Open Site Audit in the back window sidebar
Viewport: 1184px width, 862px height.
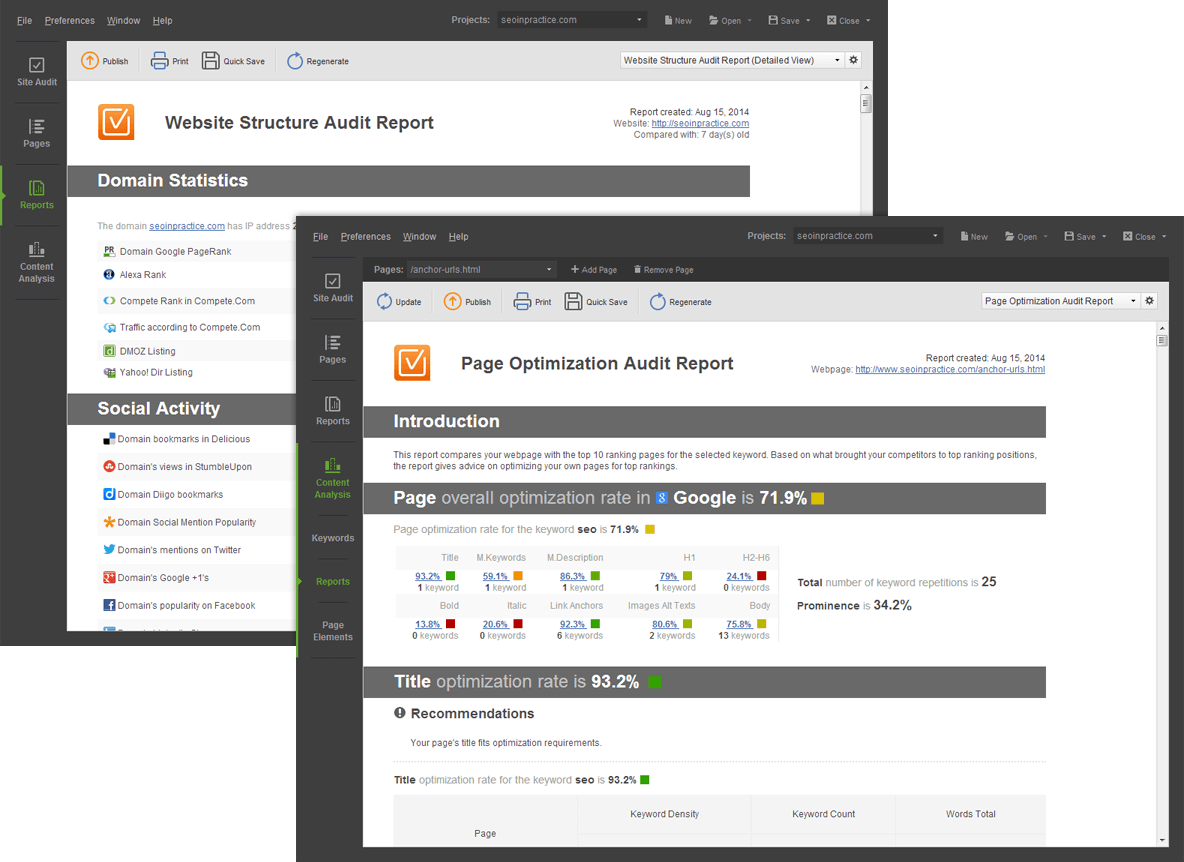click(36, 72)
